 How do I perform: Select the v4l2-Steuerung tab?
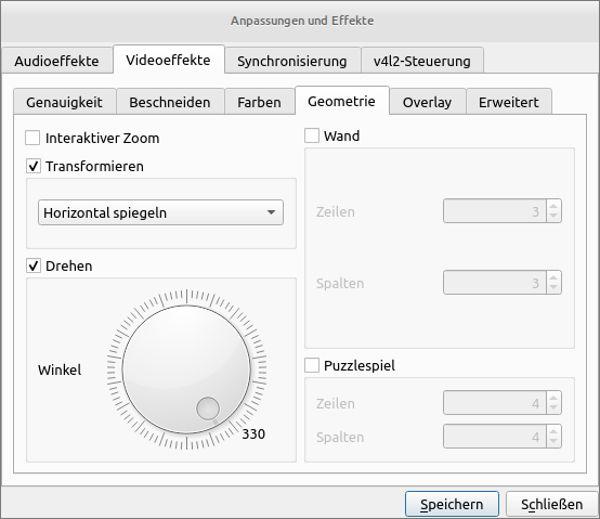tap(421, 61)
